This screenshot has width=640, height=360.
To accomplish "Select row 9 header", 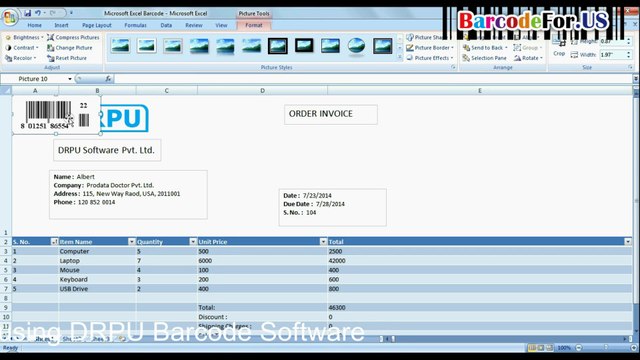I will coord(6,307).
